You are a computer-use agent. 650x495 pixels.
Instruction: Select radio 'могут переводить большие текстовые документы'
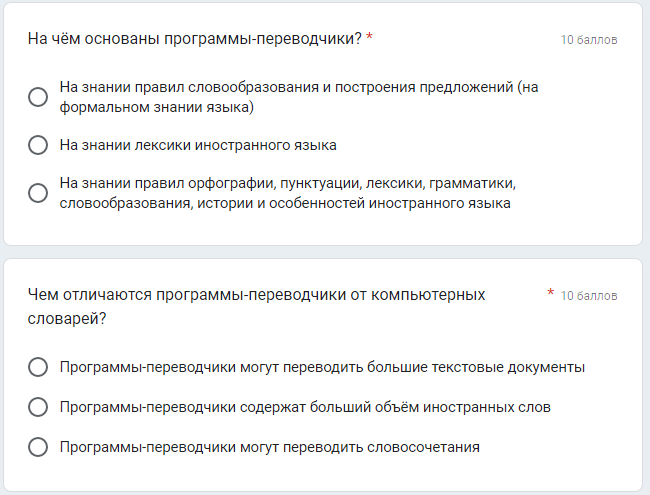(x=38, y=367)
